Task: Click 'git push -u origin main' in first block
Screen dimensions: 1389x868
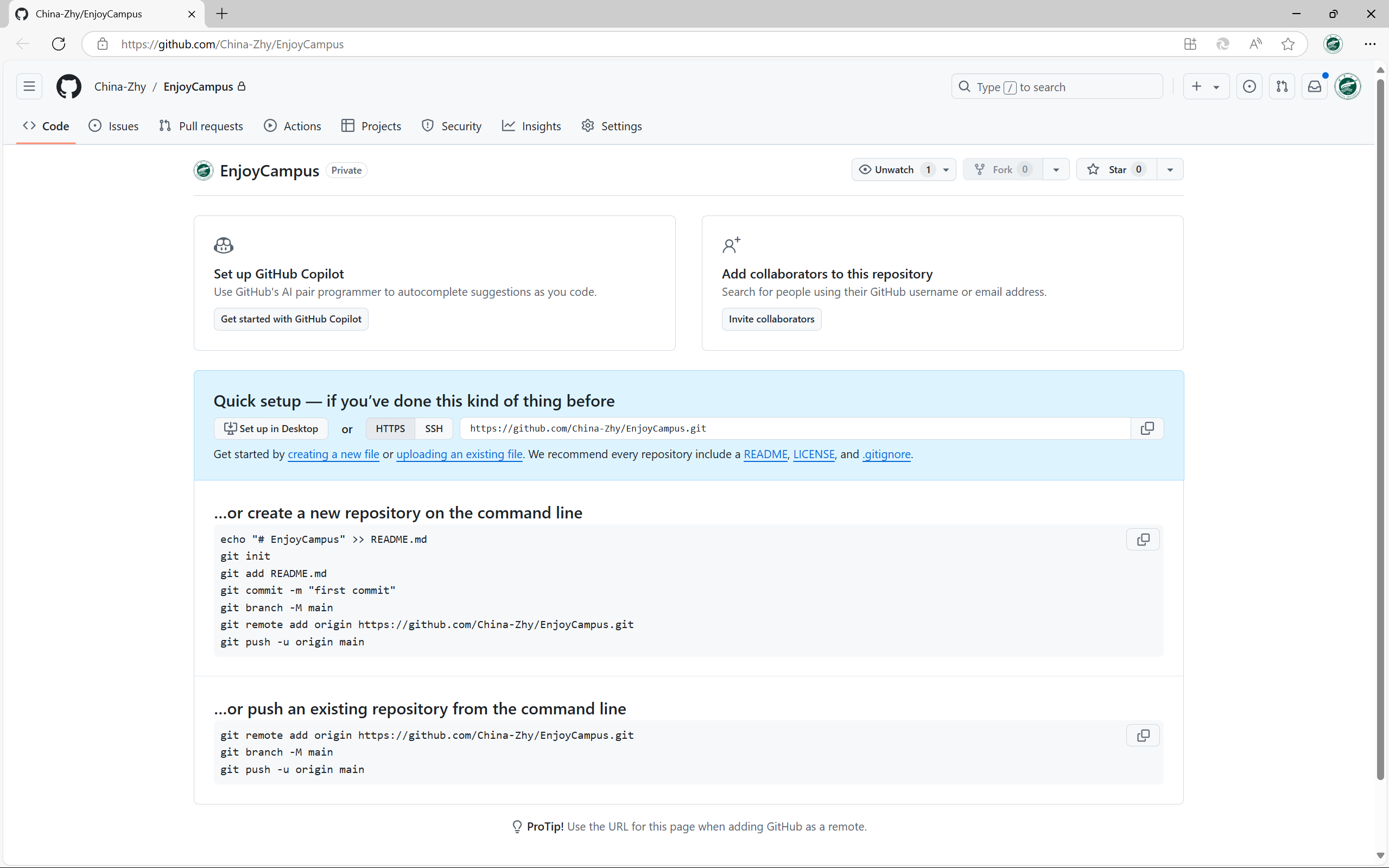Action: coord(292,642)
